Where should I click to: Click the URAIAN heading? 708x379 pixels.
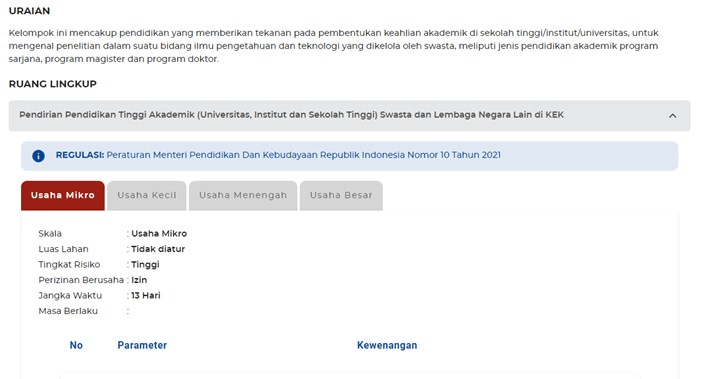(x=29, y=11)
